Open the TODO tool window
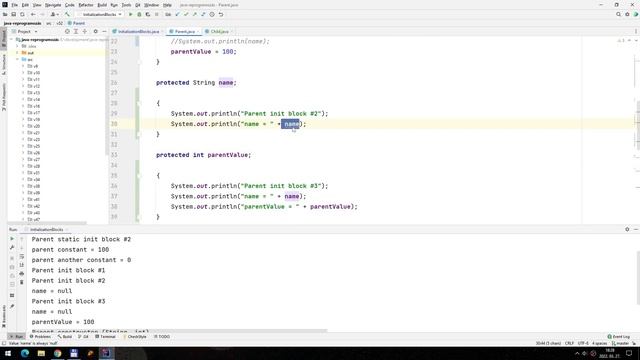The image size is (640, 360). [162, 337]
